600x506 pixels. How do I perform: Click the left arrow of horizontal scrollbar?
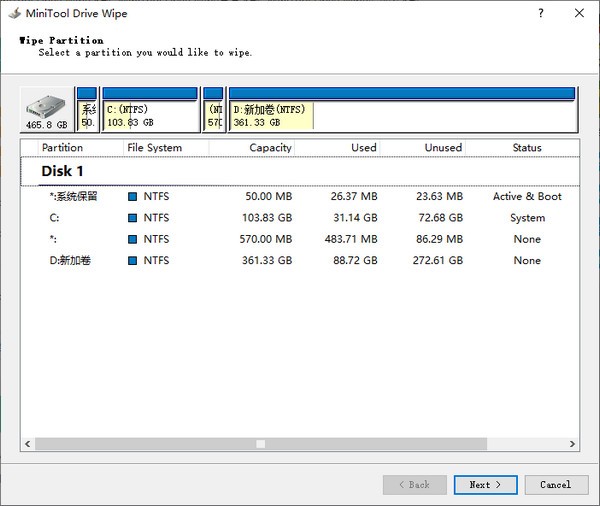tap(28, 444)
